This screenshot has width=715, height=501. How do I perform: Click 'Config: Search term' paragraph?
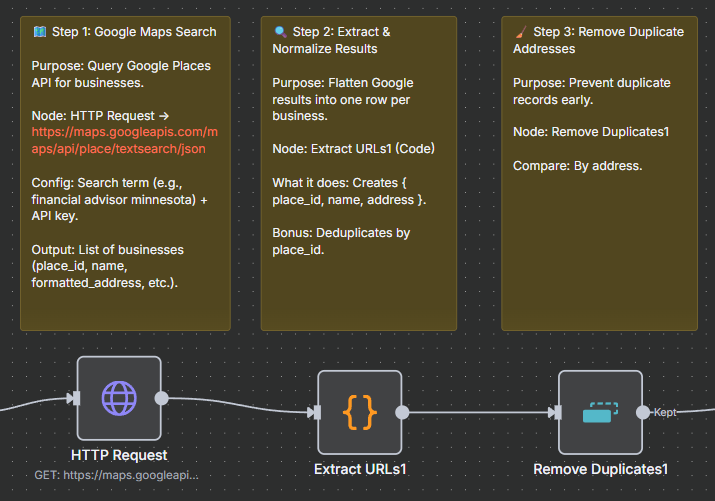click(119, 199)
